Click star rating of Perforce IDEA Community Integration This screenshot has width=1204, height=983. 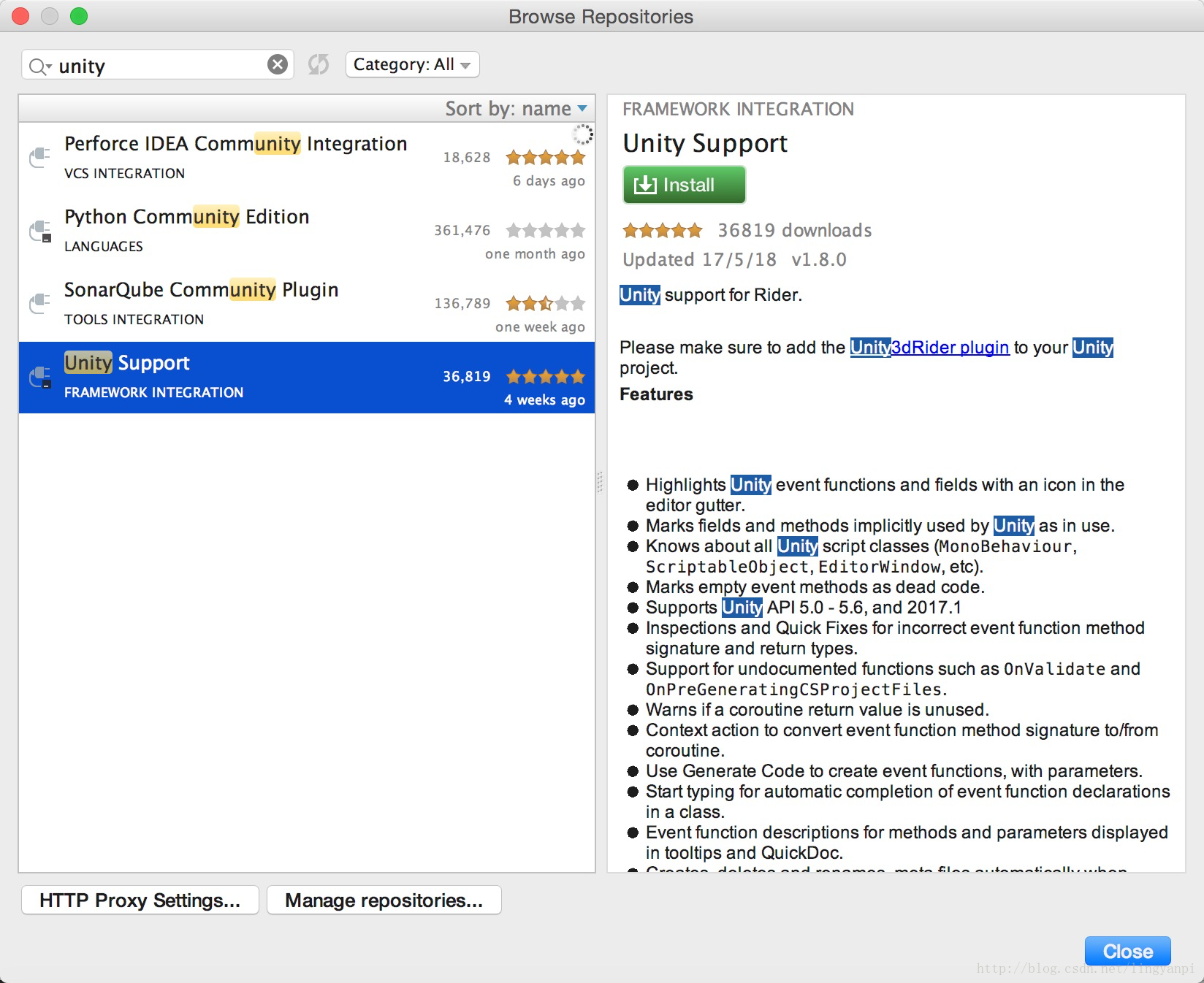point(546,157)
